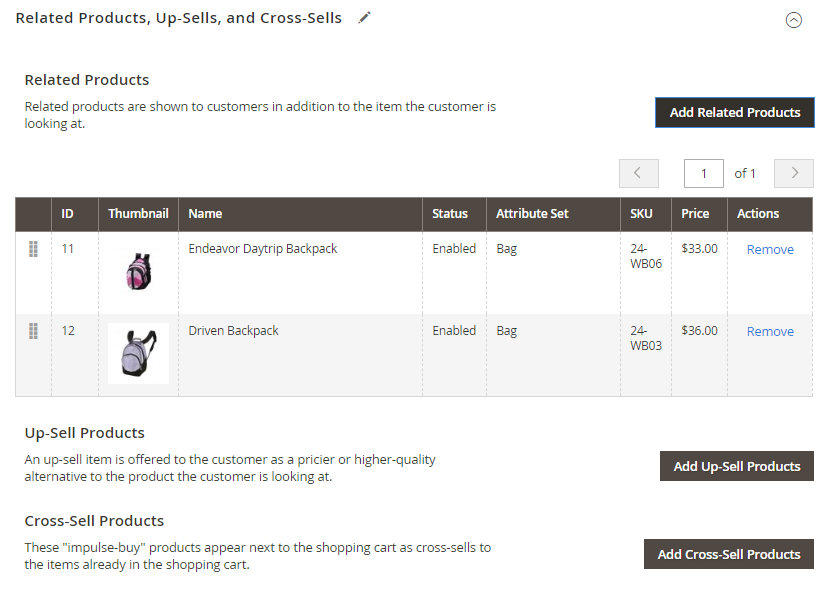Click the Attribute Set column header
829x594 pixels.
tap(532, 213)
